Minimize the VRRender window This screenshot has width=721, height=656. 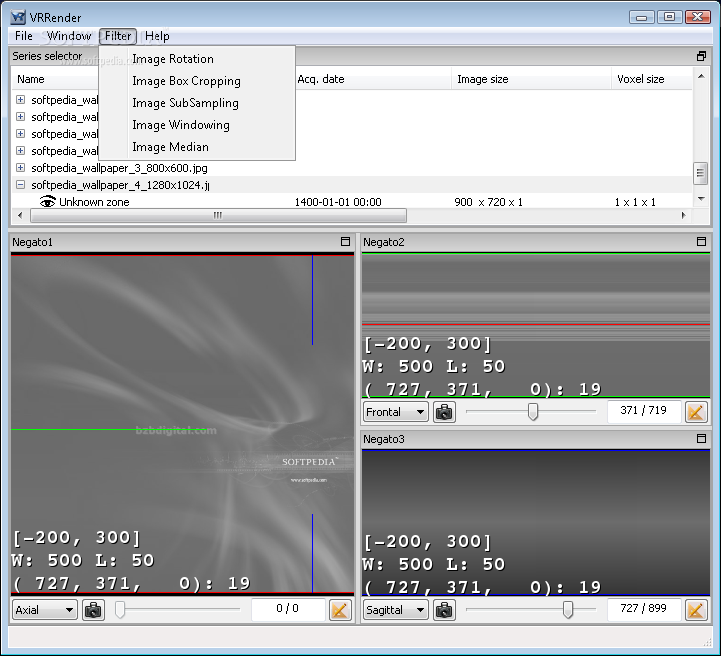642,17
